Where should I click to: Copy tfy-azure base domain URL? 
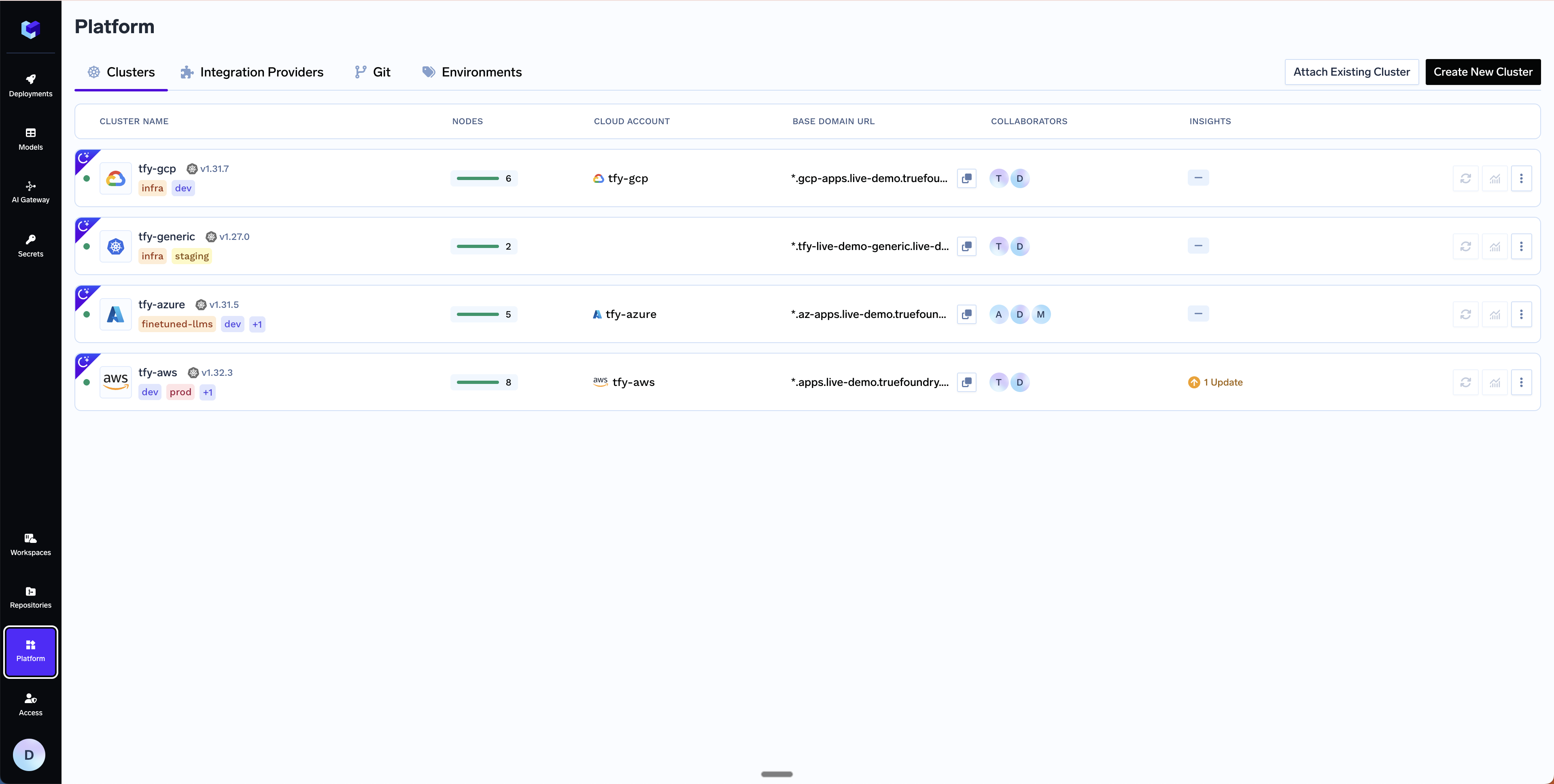966,314
